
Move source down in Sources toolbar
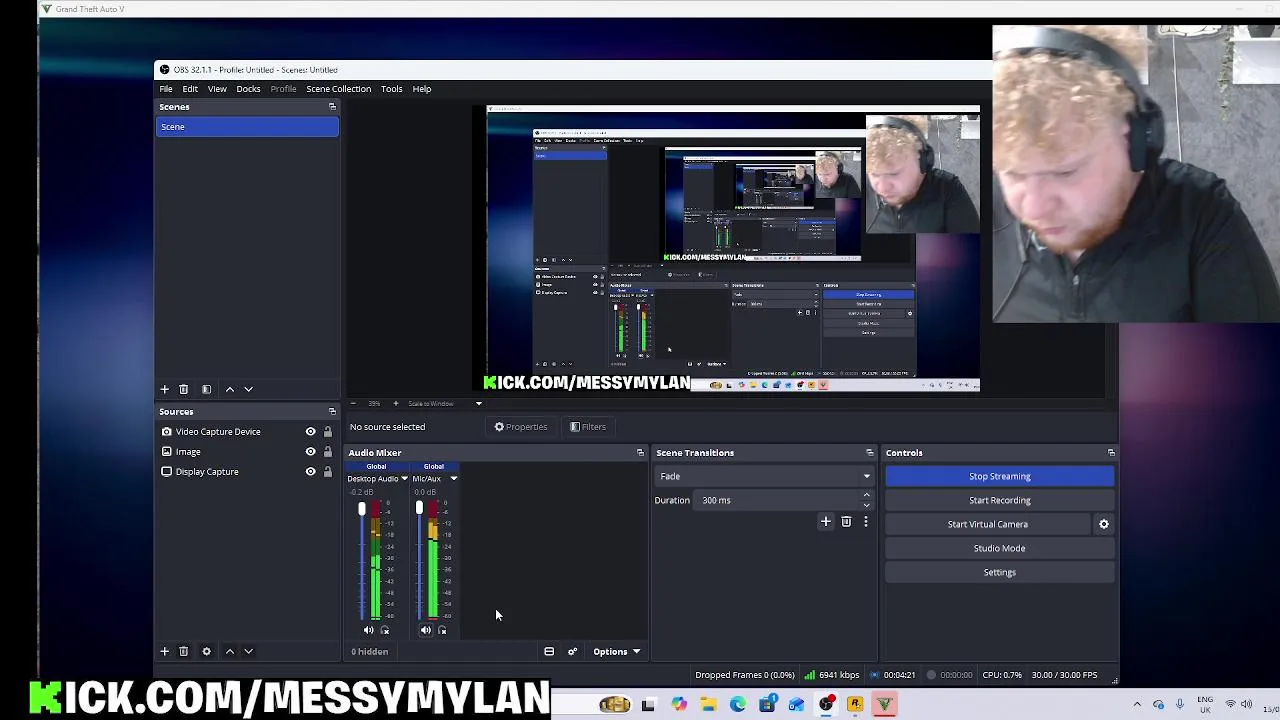coord(248,651)
